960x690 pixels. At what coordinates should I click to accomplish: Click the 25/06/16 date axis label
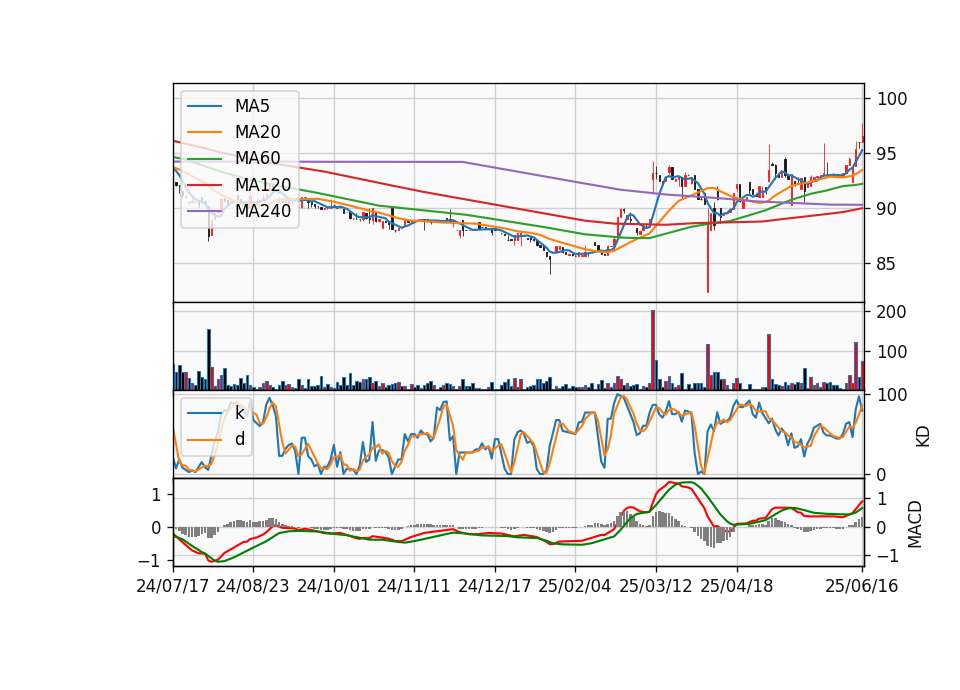click(x=861, y=586)
